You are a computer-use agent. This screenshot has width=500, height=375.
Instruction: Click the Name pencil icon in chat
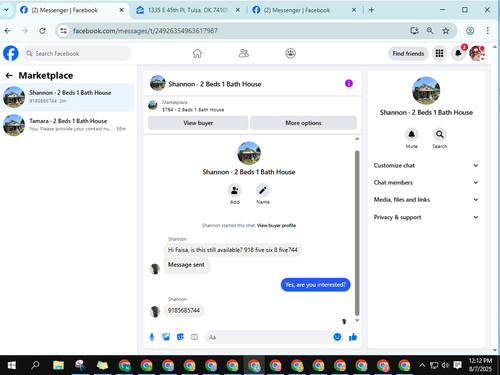click(263, 190)
